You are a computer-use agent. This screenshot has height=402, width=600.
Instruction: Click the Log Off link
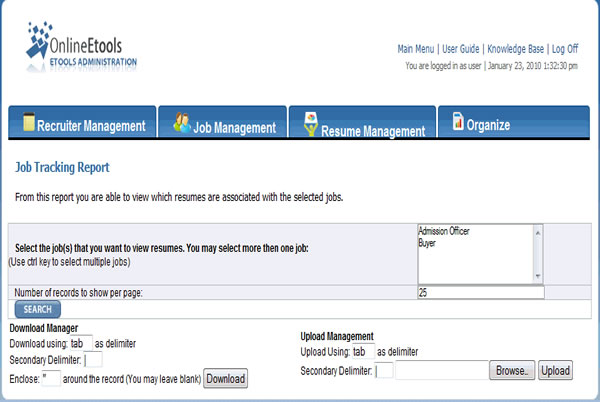(x=565, y=48)
